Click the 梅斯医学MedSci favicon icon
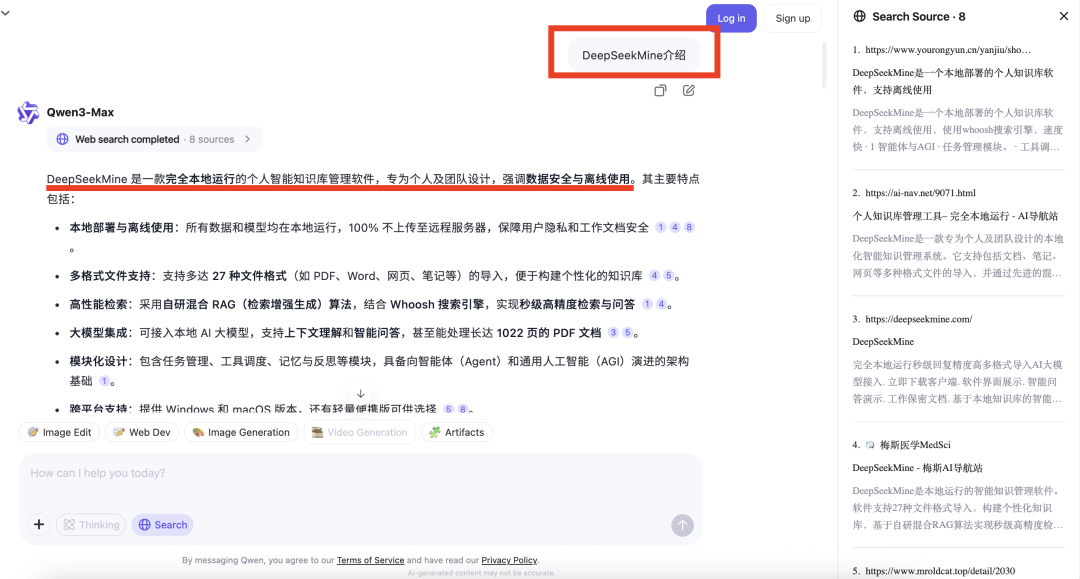This screenshot has height=579, width=1080. click(x=870, y=445)
